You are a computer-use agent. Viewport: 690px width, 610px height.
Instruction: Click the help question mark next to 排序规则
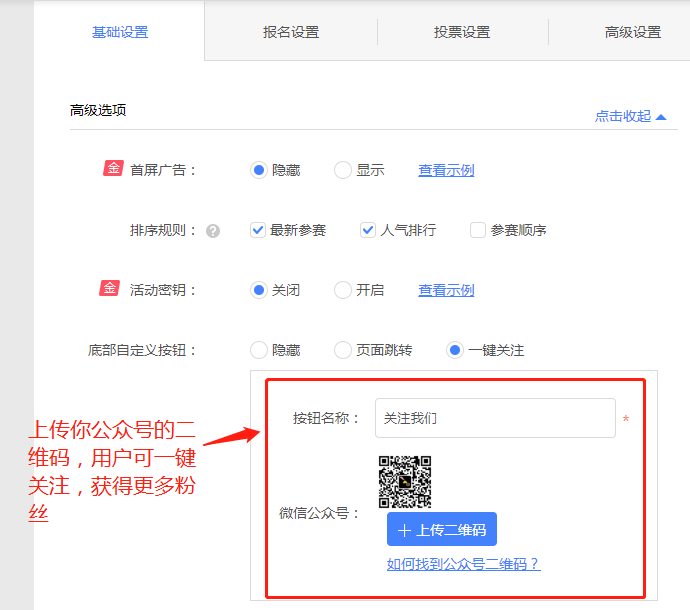coord(213,231)
